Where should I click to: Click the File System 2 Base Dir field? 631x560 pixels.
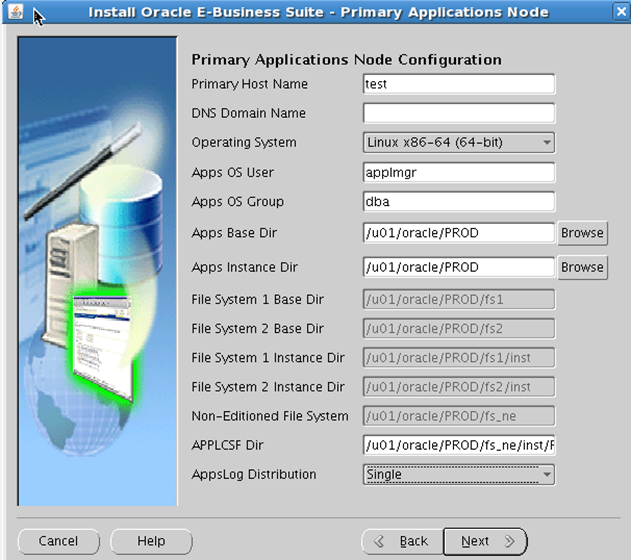[x=459, y=329]
